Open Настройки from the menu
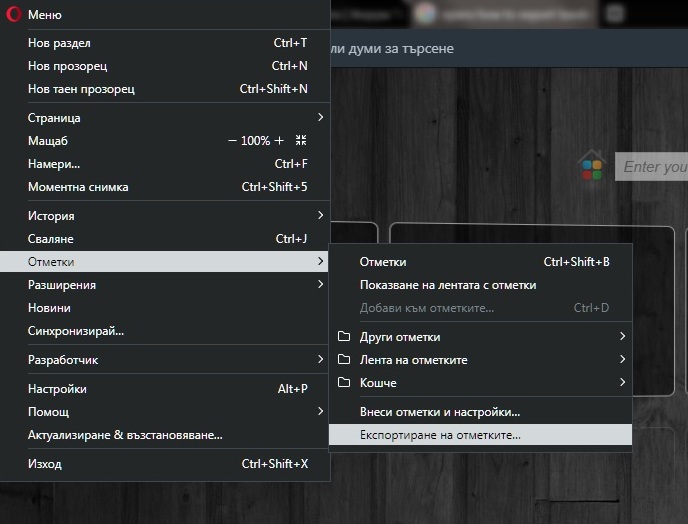688x524 pixels. point(57,389)
